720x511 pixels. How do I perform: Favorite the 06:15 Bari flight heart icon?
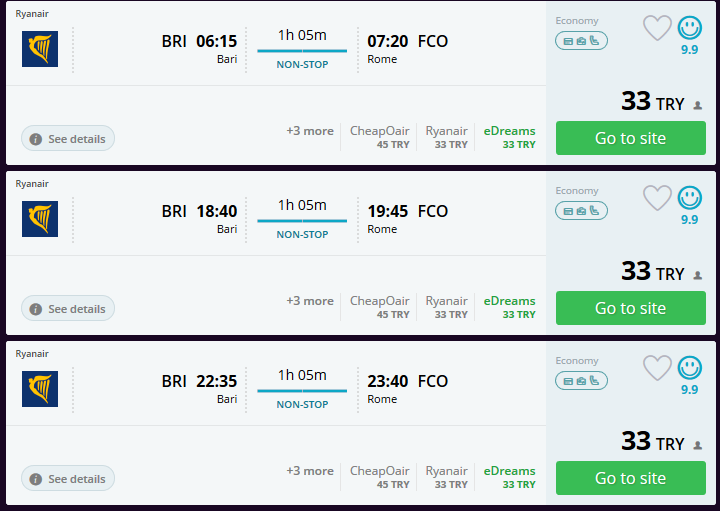click(657, 28)
